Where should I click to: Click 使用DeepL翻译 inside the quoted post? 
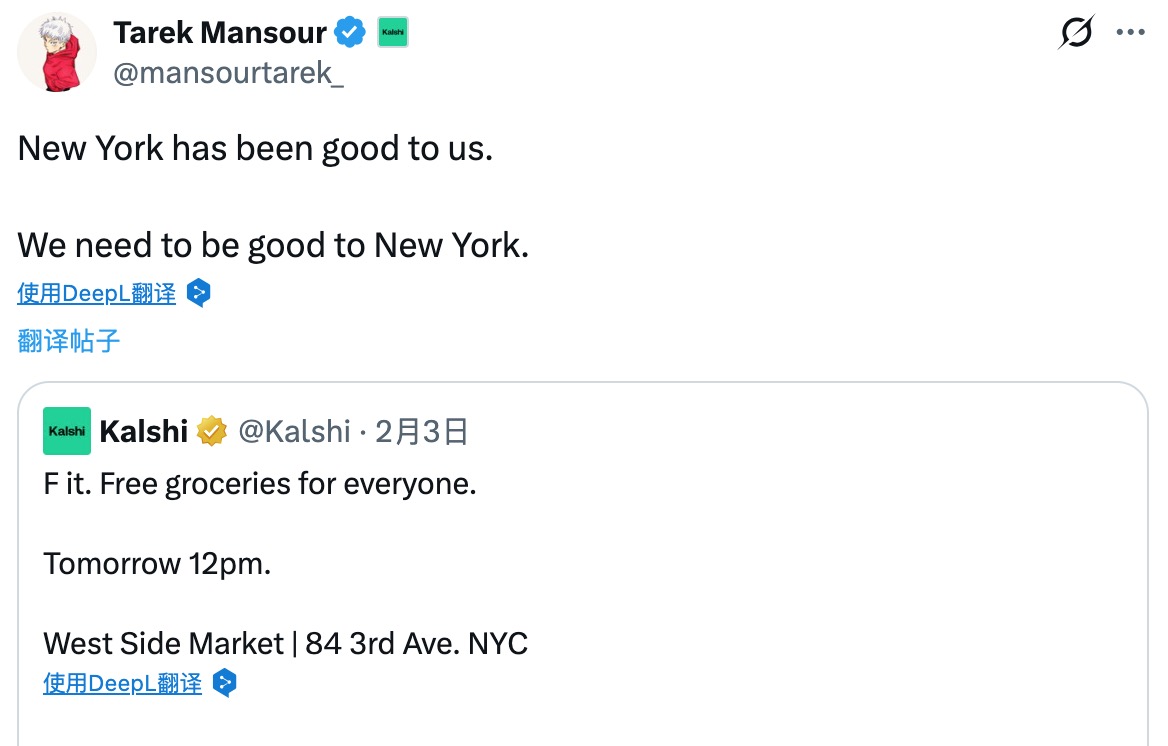point(123,683)
